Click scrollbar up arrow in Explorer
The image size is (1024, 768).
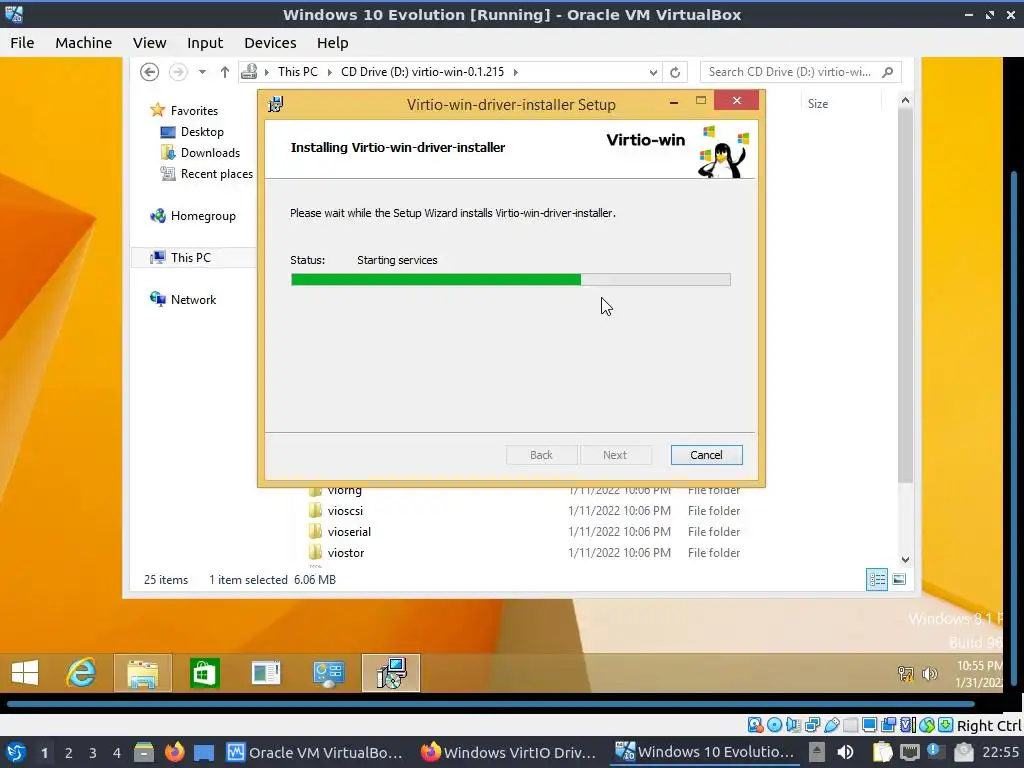click(x=905, y=101)
